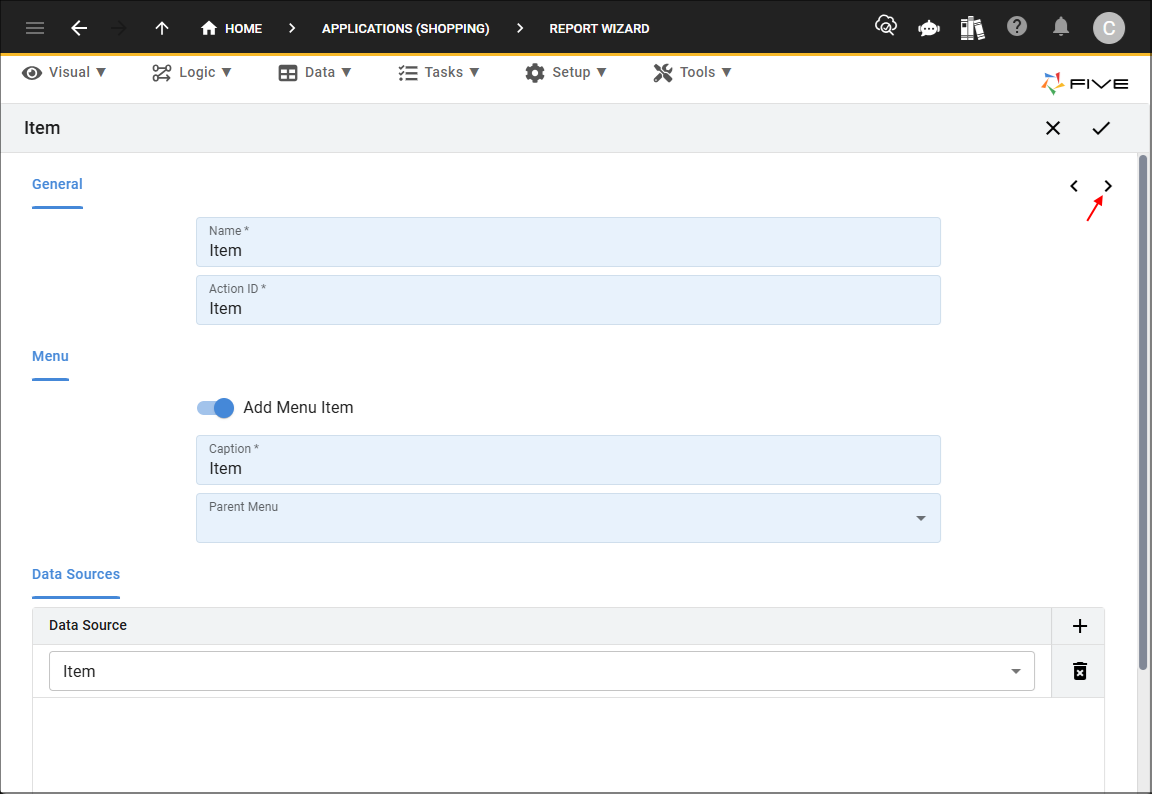The width and height of the screenshot is (1152, 794).
Task: Click the HOME breadcrumb
Action: pyautogui.click(x=231, y=28)
